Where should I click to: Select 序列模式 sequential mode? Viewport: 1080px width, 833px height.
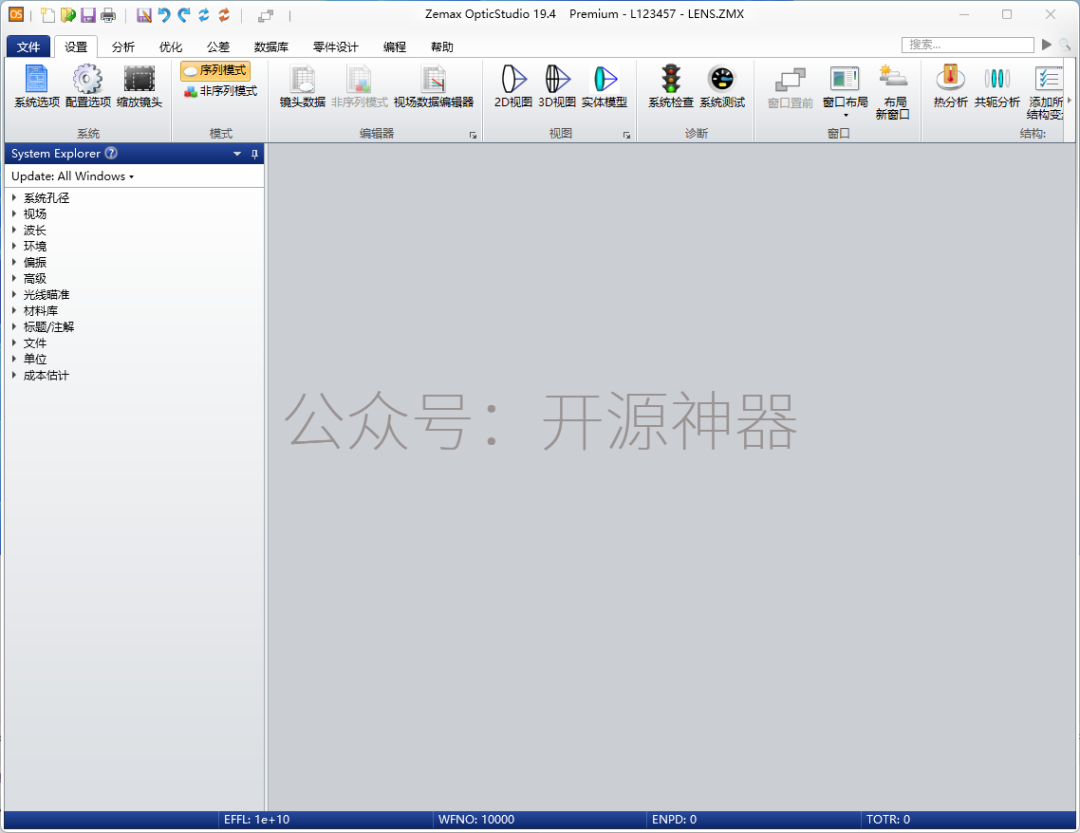(215, 70)
